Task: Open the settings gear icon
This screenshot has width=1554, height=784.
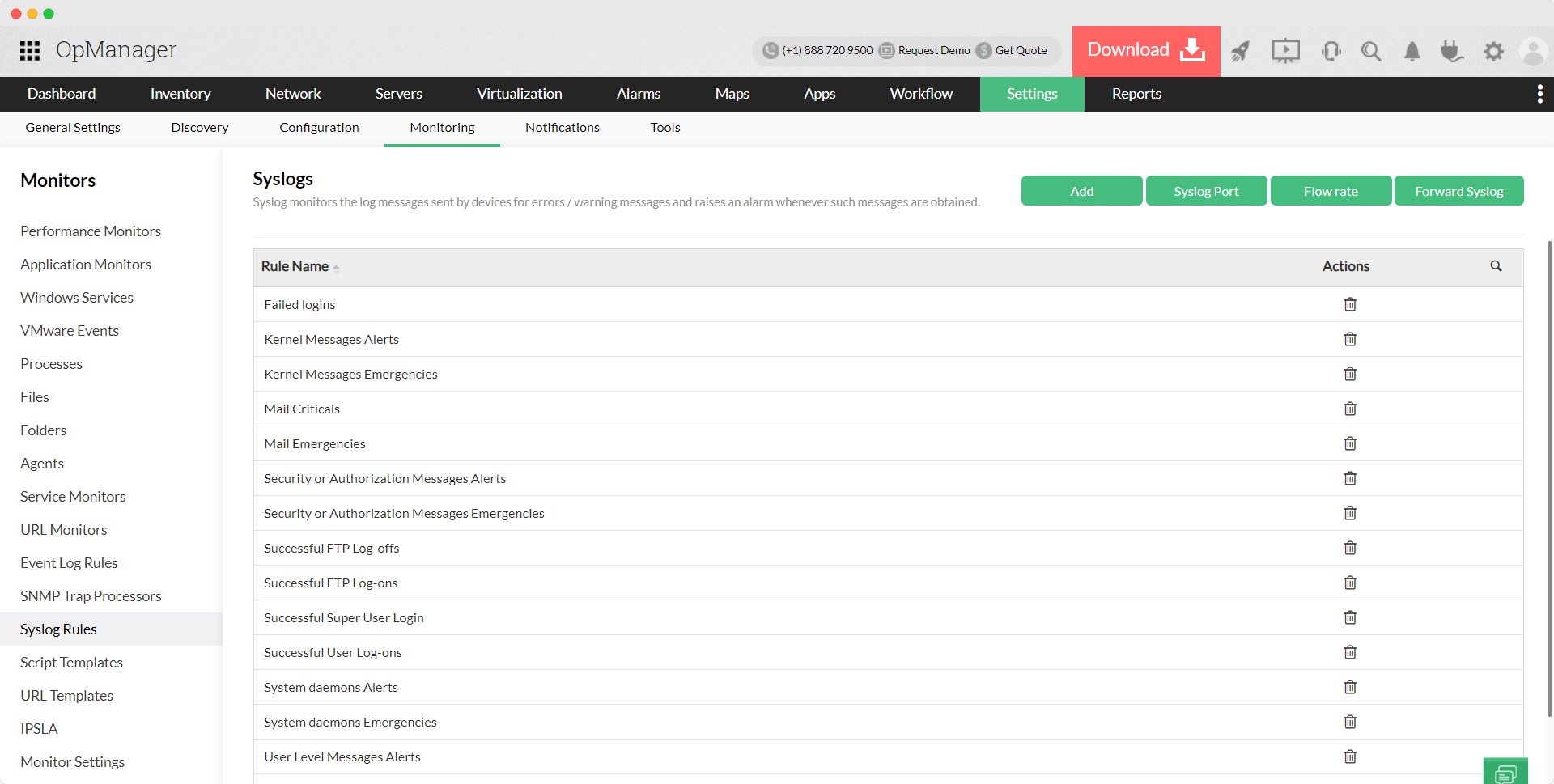Action: click(x=1493, y=51)
